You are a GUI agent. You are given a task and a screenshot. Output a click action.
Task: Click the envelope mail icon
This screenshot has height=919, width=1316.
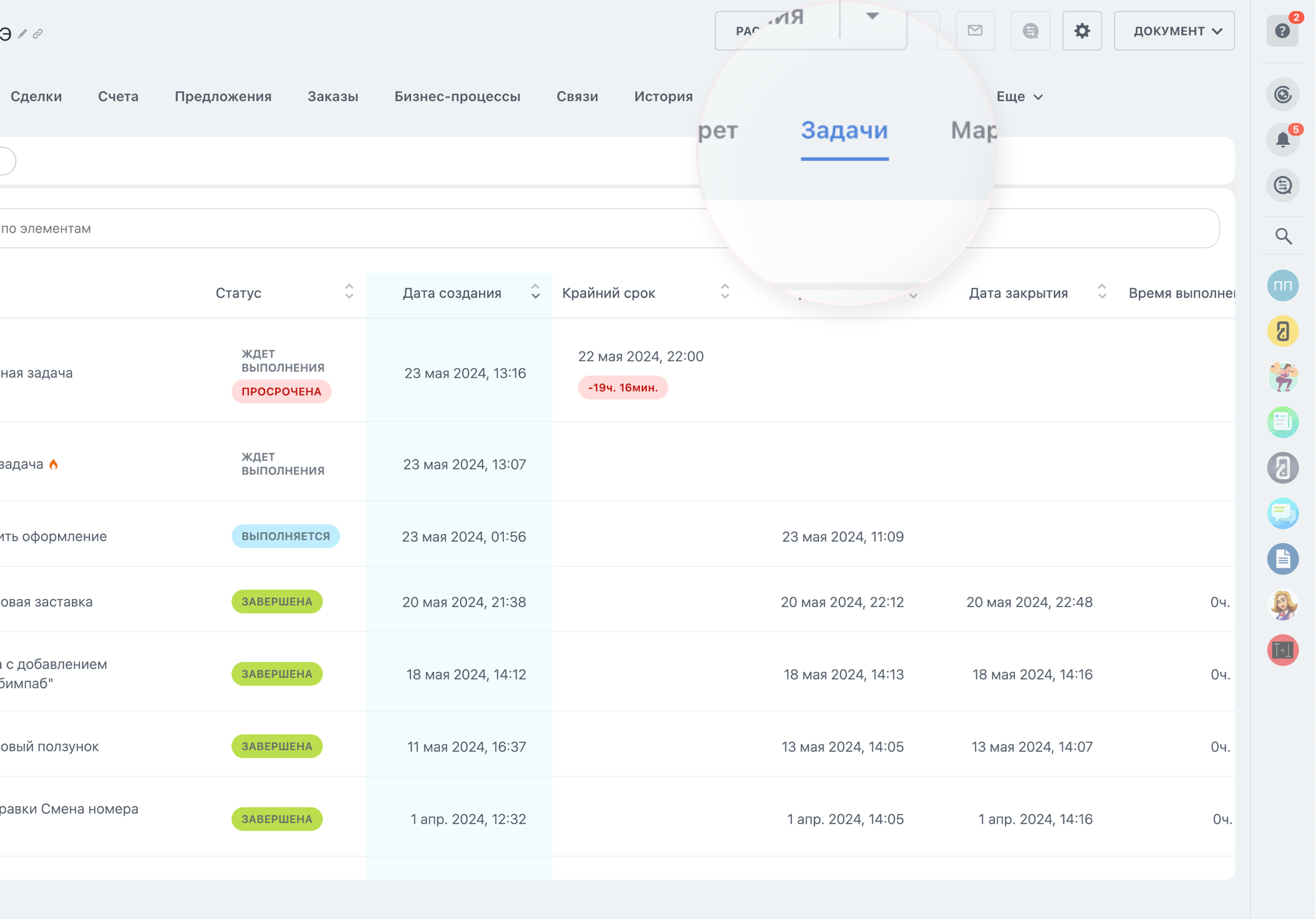coord(975,31)
